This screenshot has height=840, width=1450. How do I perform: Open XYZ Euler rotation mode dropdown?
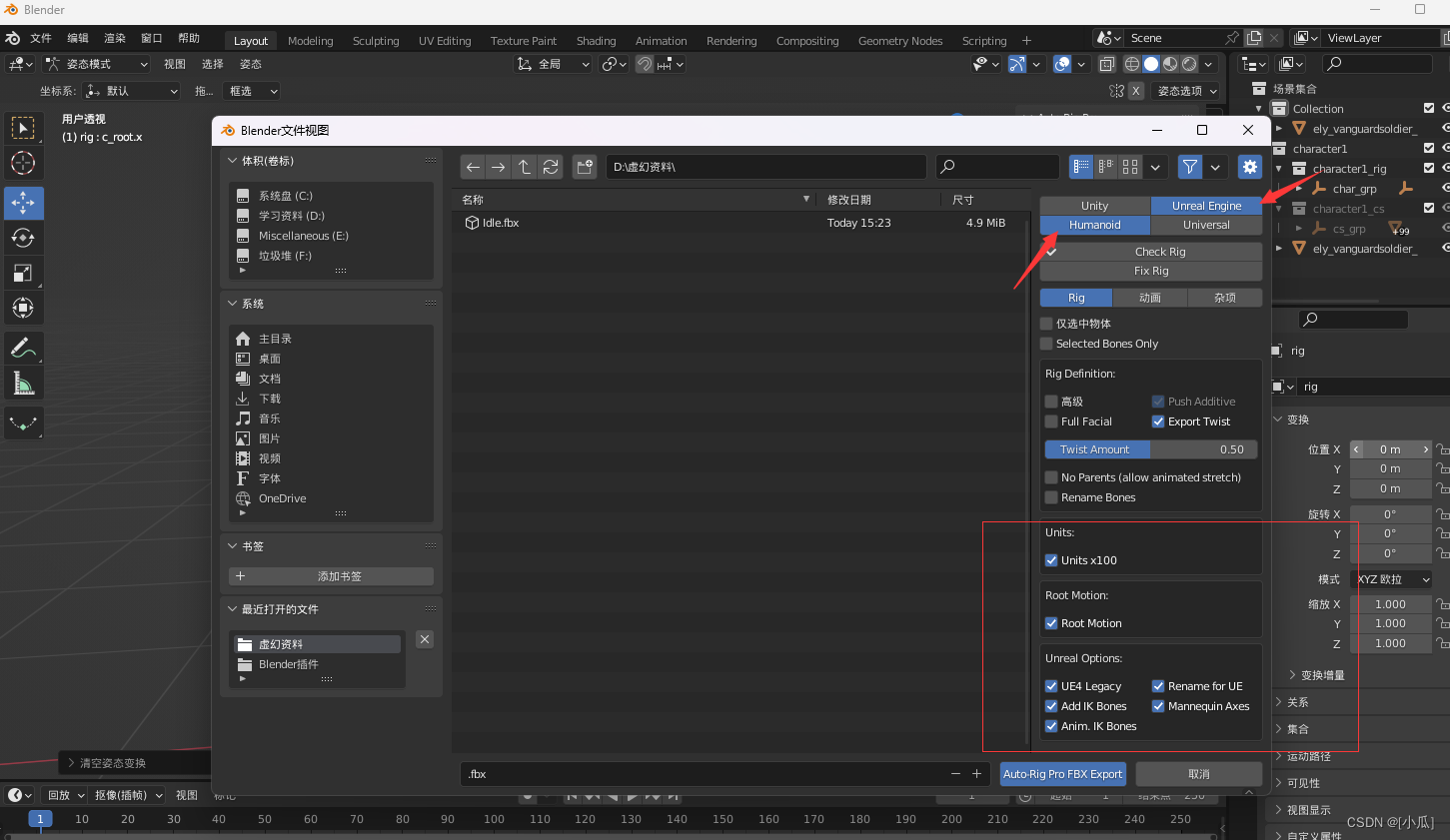coord(1392,579)
